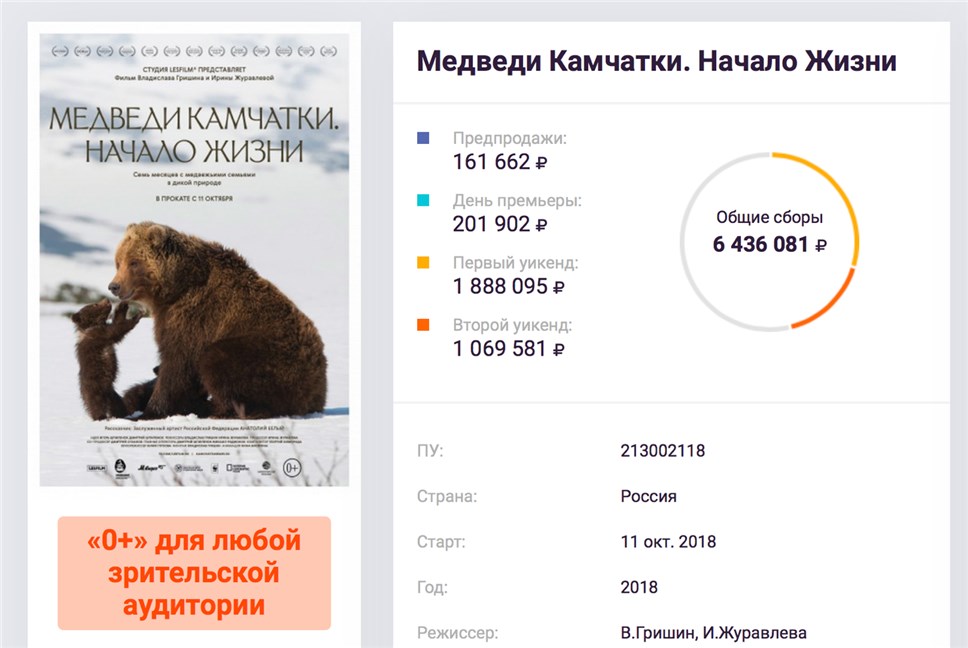Open the bear movie poster image
The width and height of the screenshot is (968, 648).
194,260
